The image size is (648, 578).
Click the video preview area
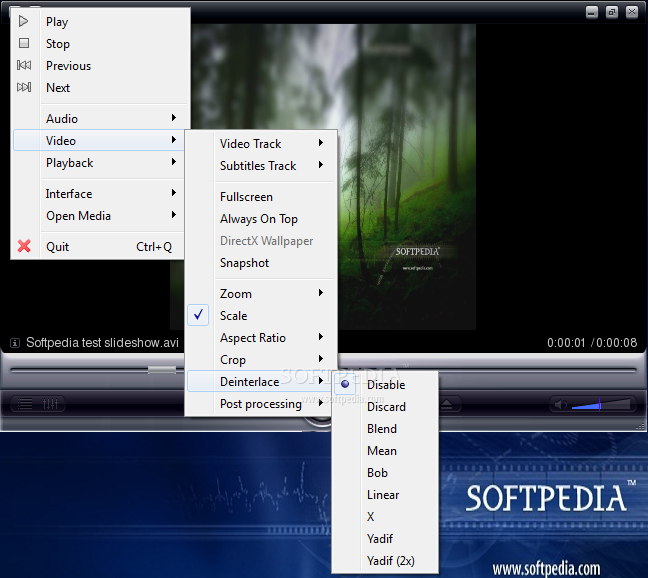click(406, 176)
